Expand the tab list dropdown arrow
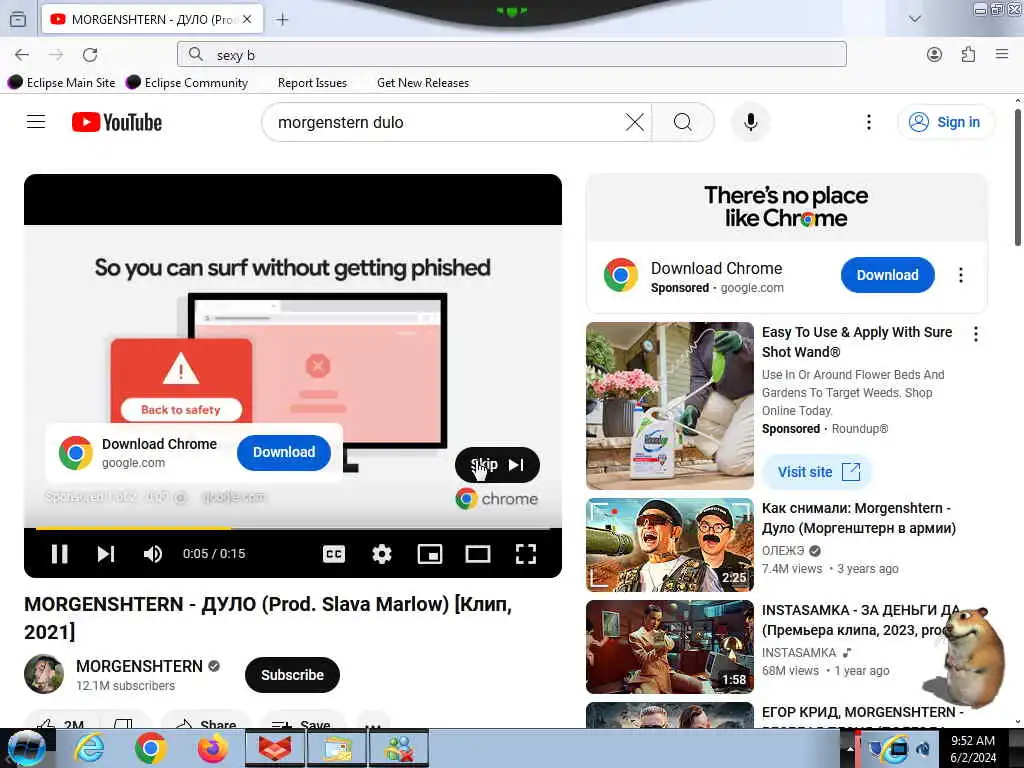 coord(915,19)
